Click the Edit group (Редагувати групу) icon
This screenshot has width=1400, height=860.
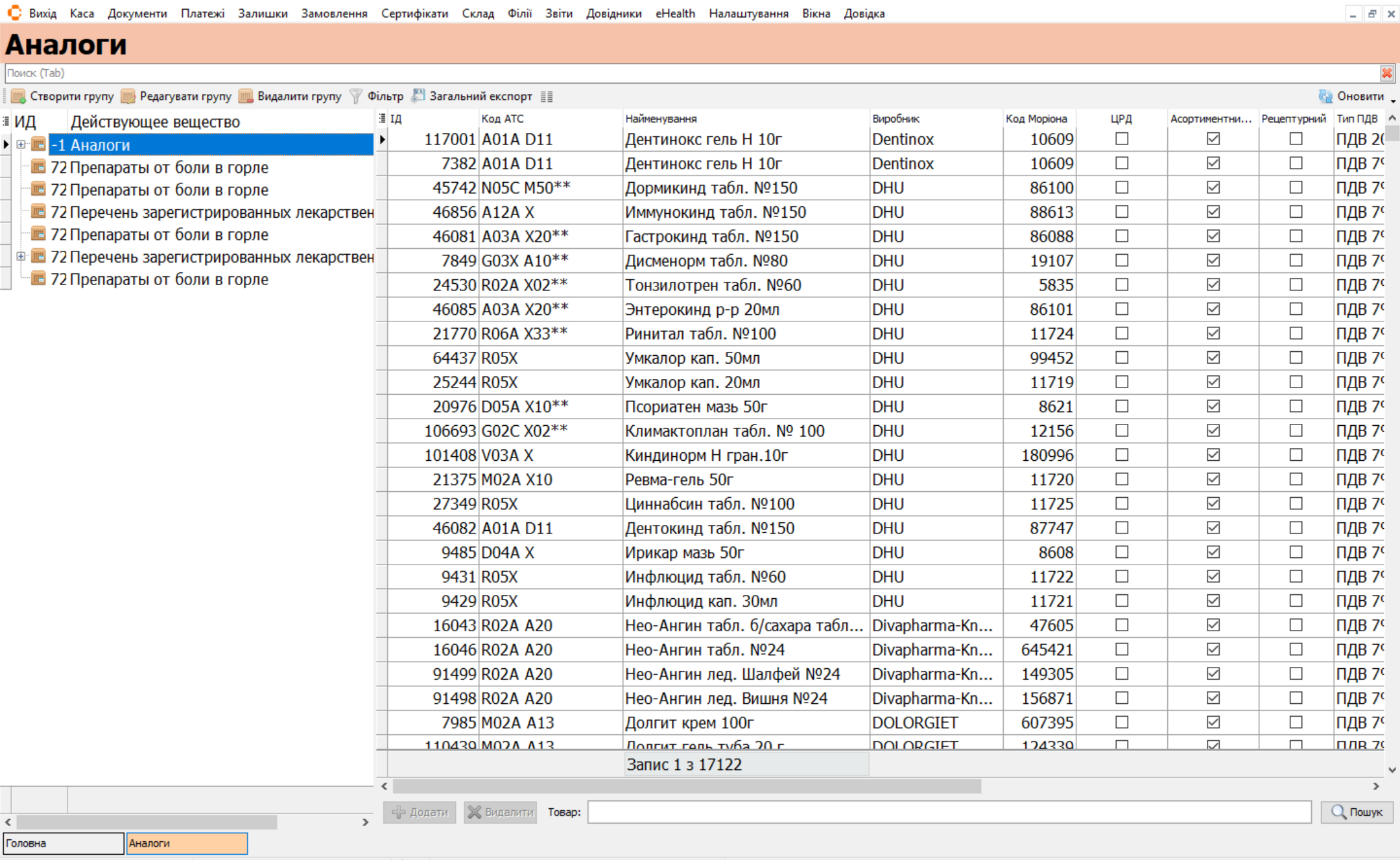[128, 97]
